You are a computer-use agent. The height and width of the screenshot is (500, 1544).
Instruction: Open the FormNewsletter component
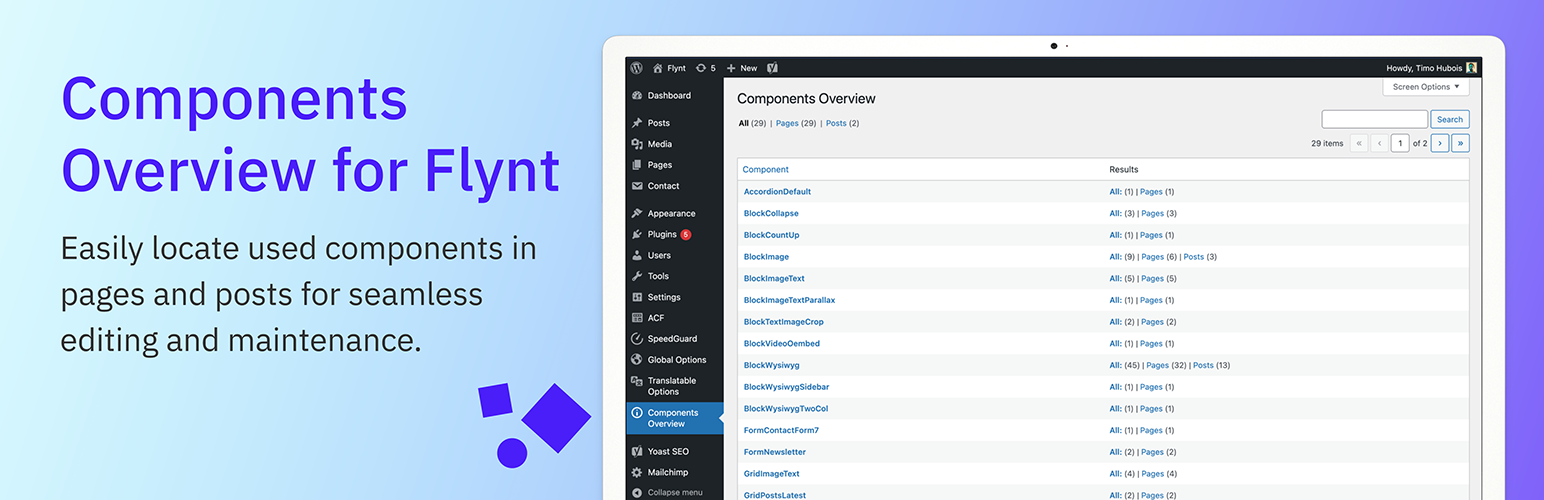click(774, 452)
